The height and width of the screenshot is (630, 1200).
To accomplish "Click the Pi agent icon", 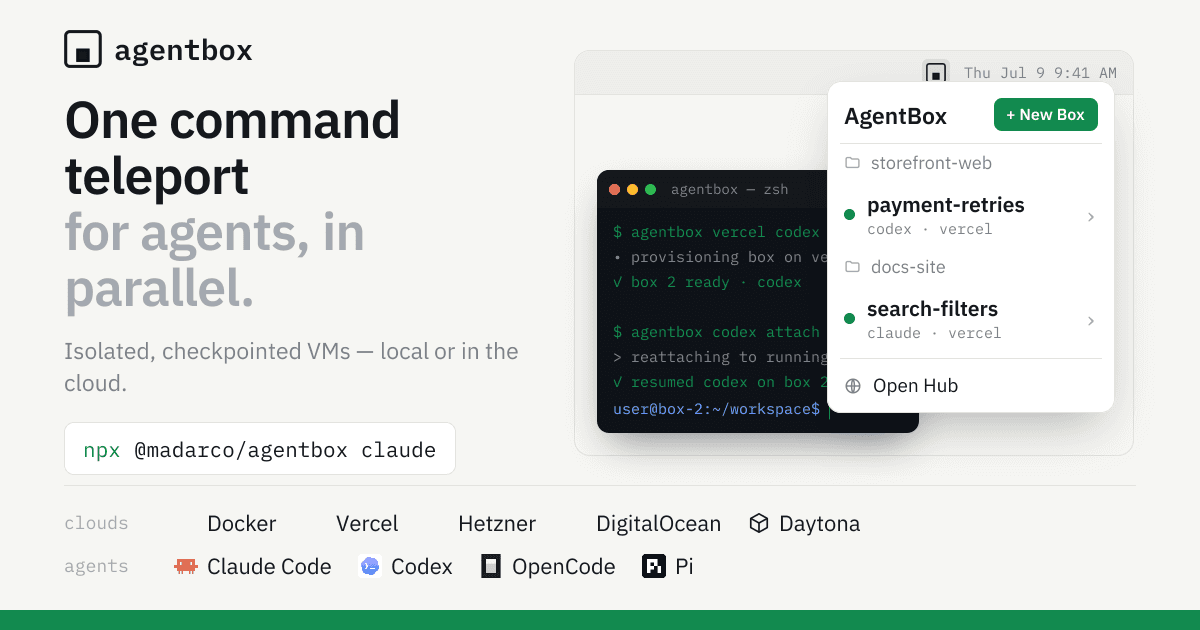I will coord(654,566).
